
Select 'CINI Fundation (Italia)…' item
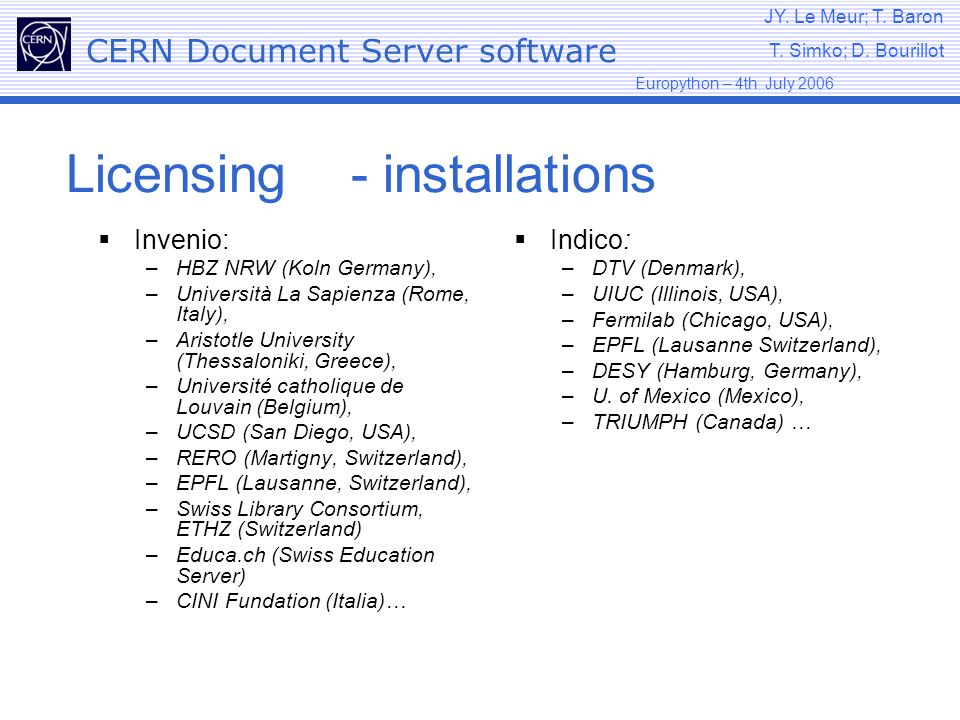point(291,601)
